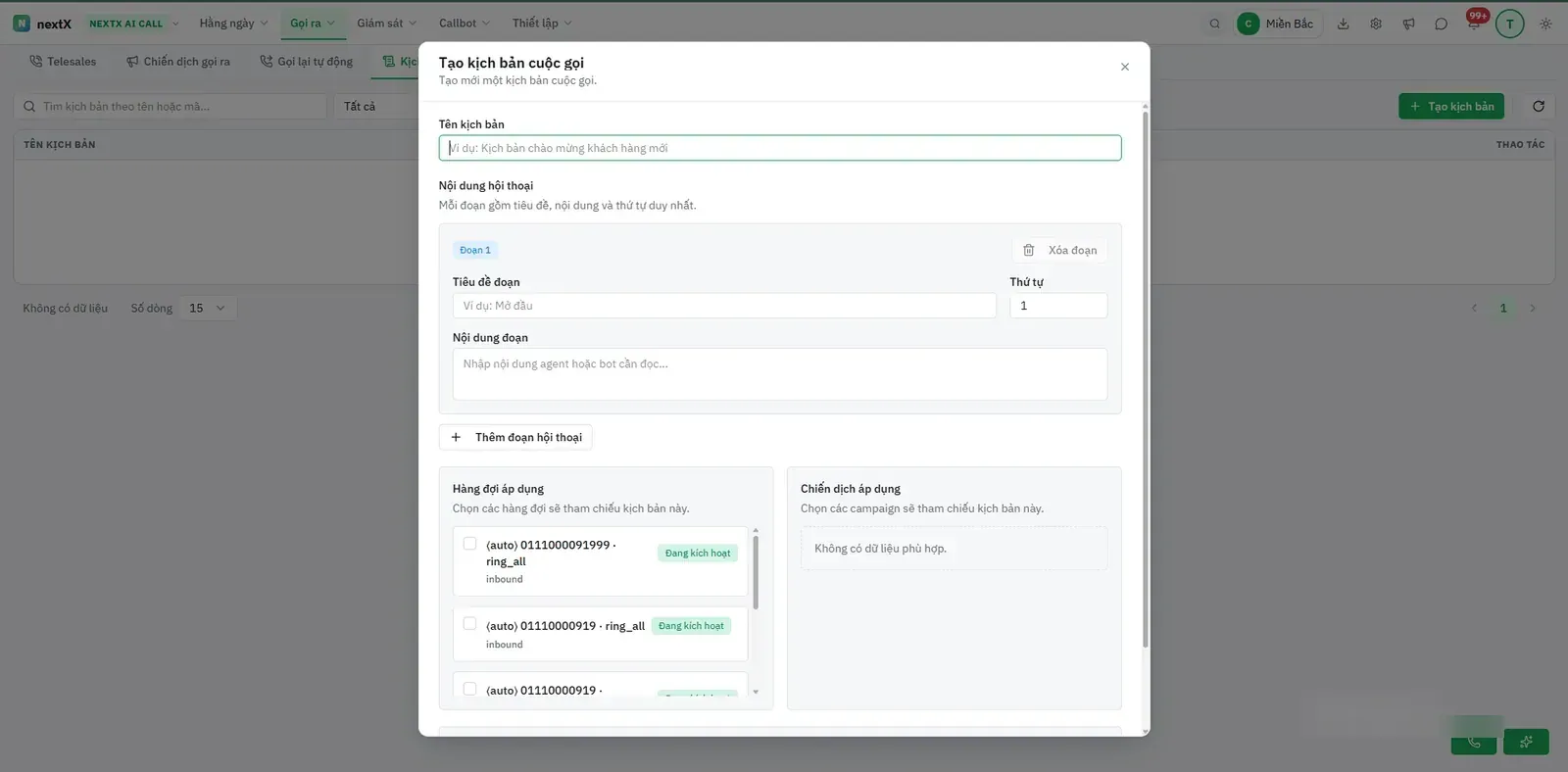This screenshot has height=772, width=1568.
Task: Open the user avatar labeled T
Action: click(1509, 24)
